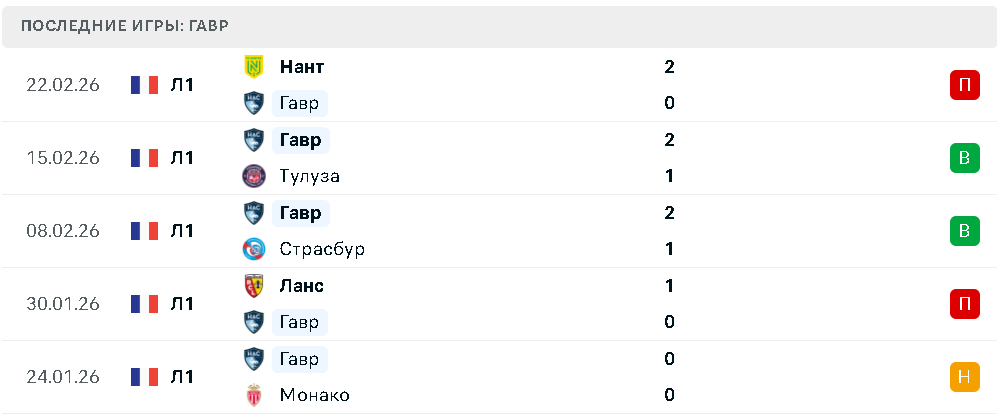The image size is (997, 418).
Task: Click the Lens club crest icon
Action: click(x=254, y=286)
